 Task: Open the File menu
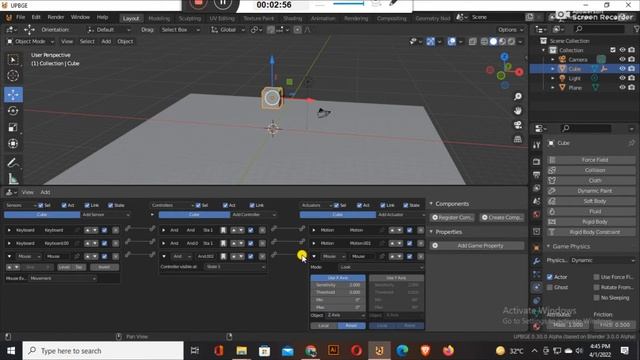20,17
